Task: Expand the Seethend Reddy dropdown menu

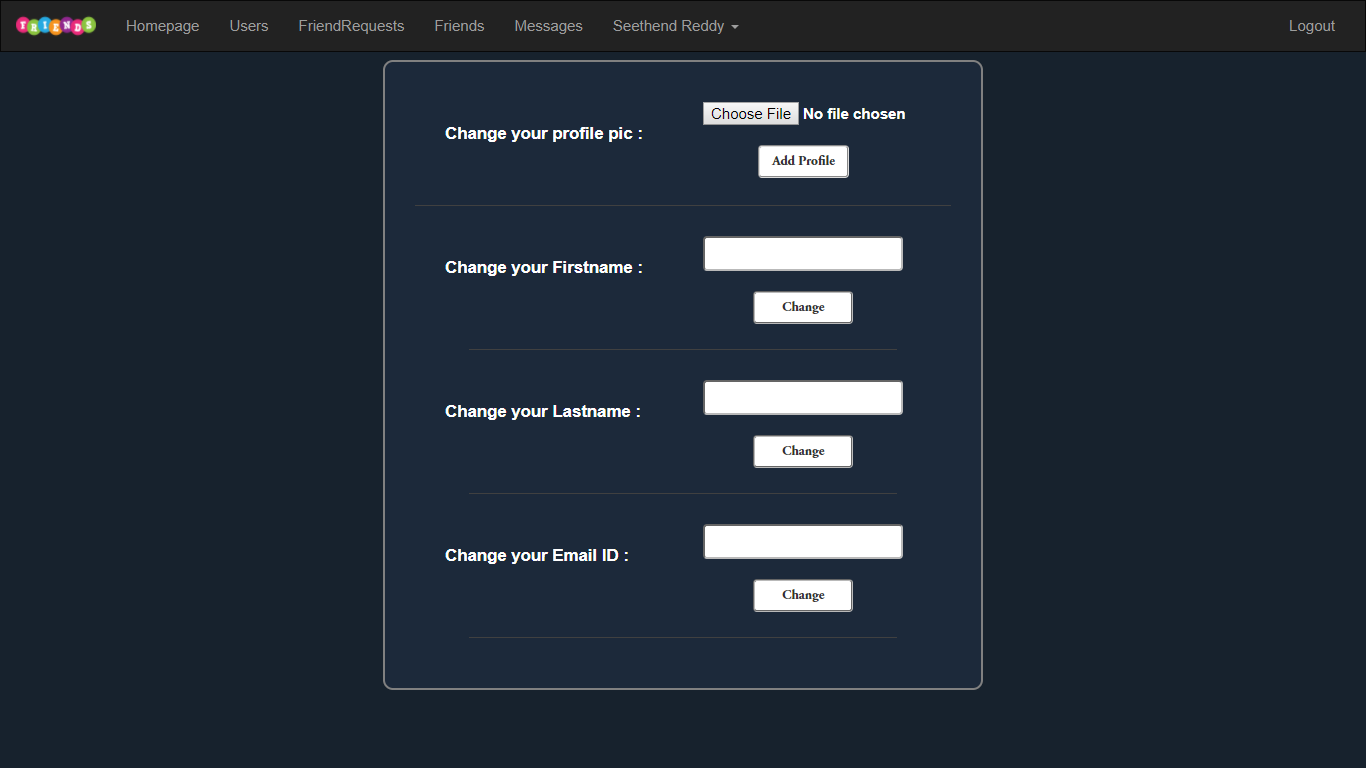Action: coord(676,26)
